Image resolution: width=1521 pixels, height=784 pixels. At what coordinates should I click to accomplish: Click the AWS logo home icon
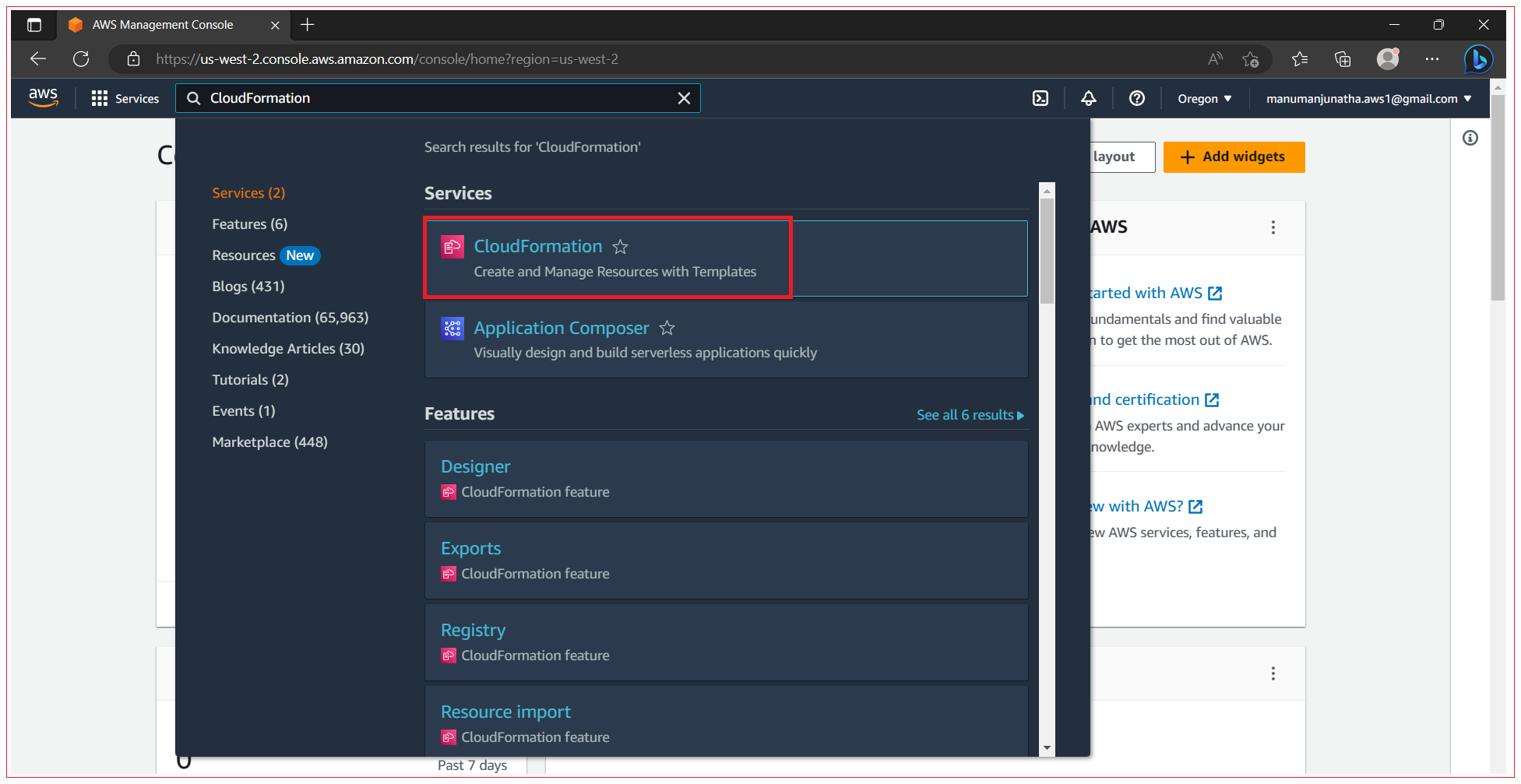pos(43,98)
